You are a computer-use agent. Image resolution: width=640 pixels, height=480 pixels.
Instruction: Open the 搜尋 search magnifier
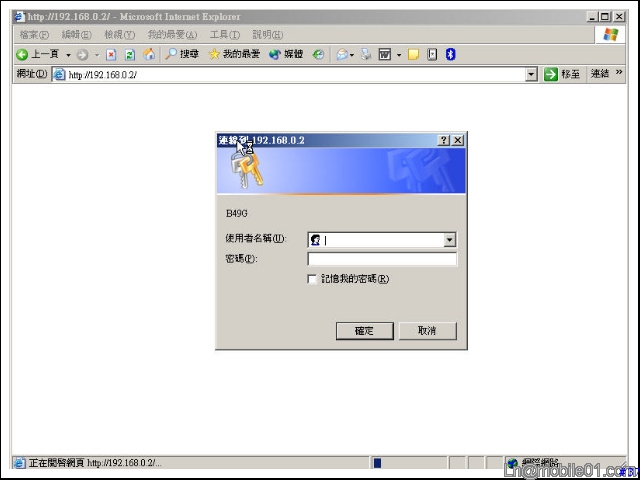[x=182, y=54]
